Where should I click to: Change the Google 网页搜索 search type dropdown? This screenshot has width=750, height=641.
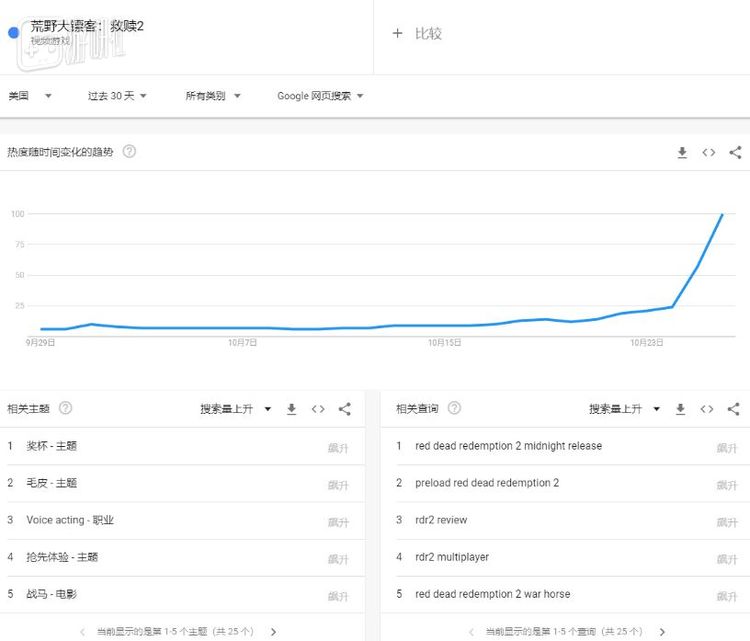click(320, 96)
